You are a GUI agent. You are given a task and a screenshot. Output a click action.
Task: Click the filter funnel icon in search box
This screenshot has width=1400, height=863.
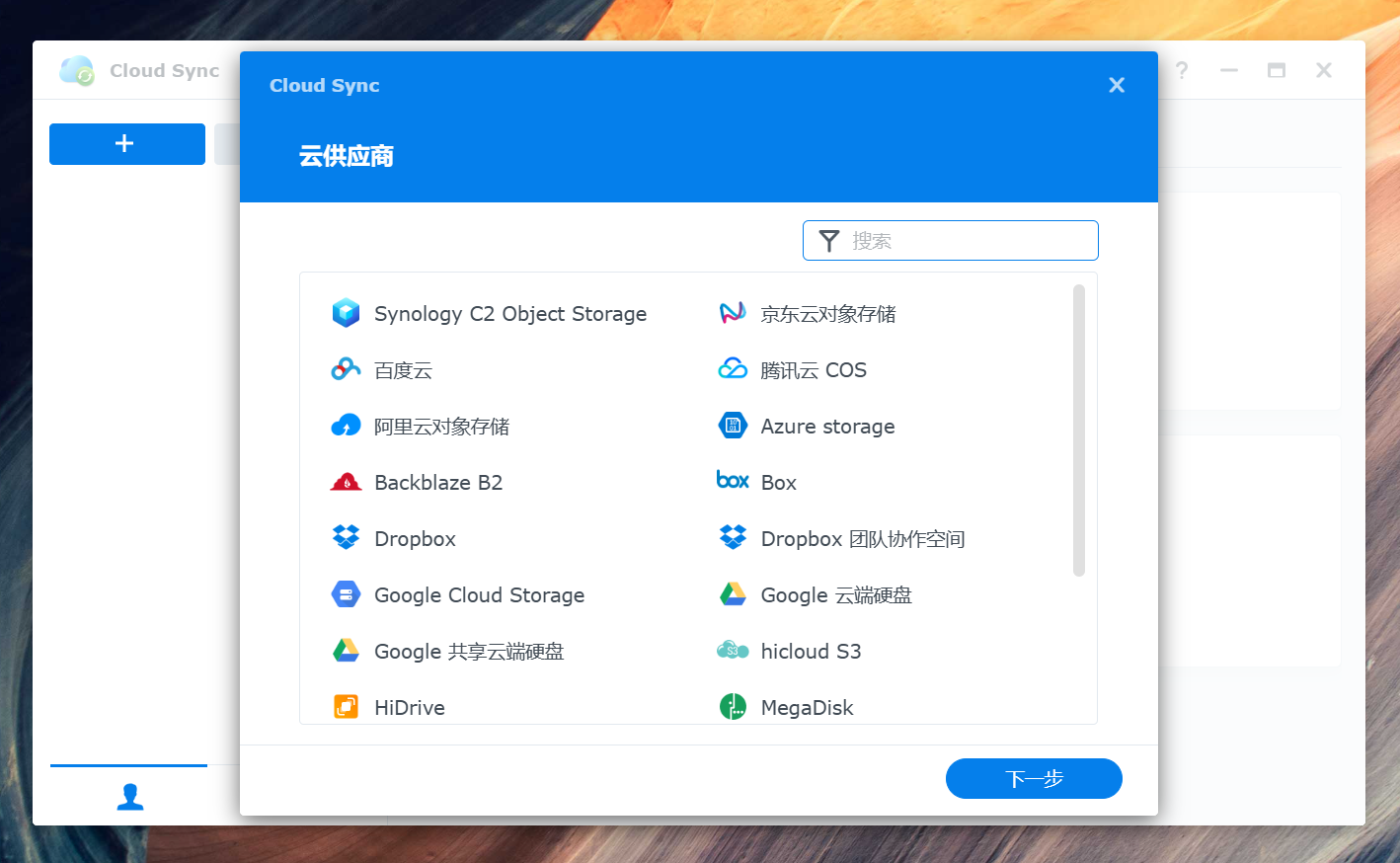tap(829, 241)
